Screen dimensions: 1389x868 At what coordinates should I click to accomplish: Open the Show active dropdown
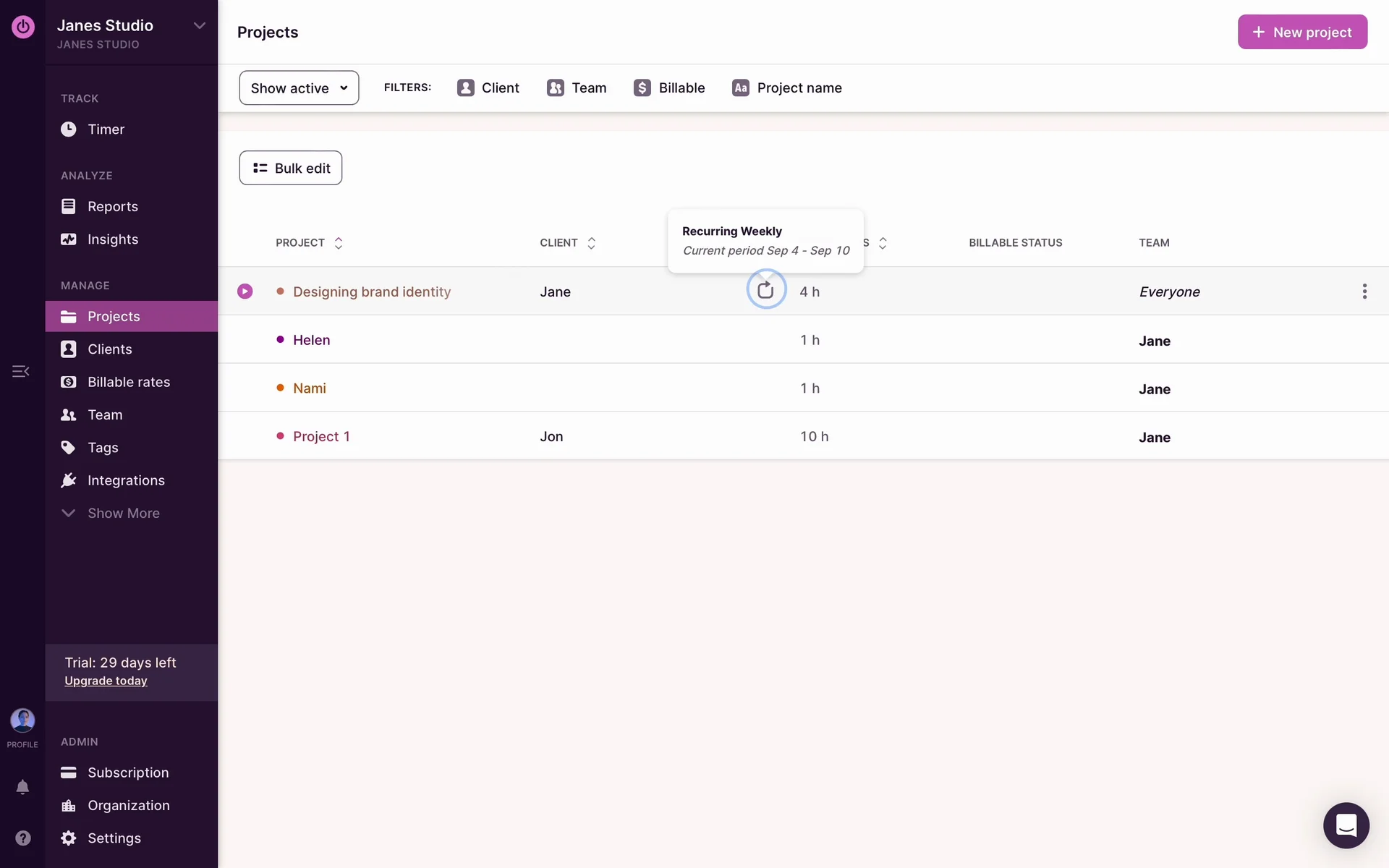tap(299, 88)
